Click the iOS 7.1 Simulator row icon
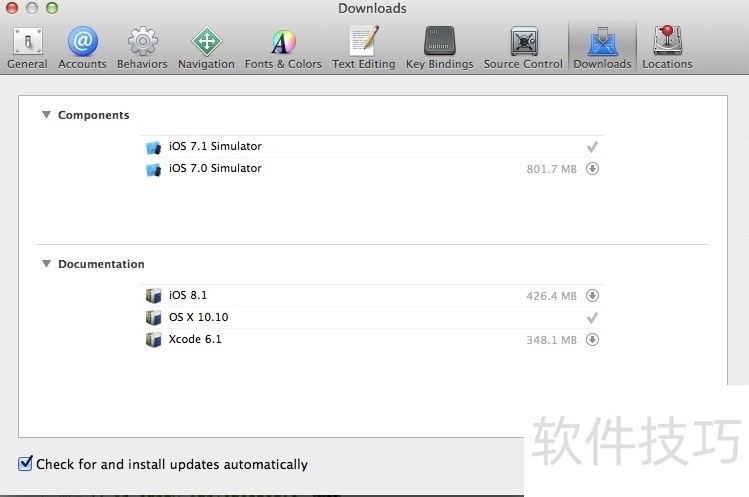 point(153,148)
